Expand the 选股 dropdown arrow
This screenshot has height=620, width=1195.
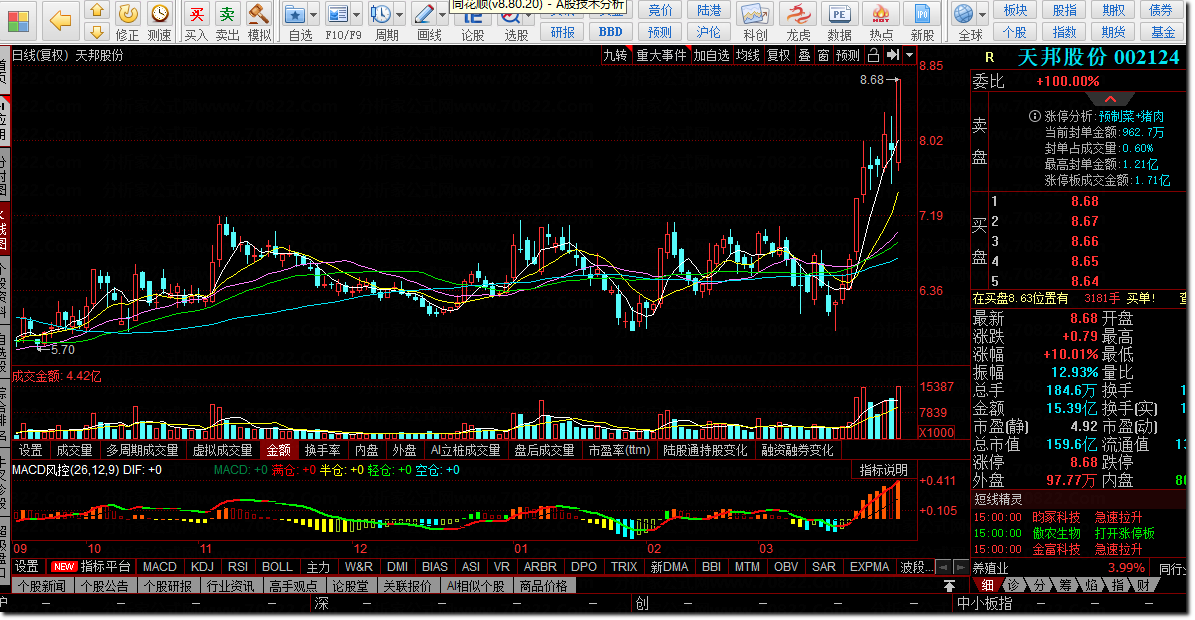pos(528,15)
